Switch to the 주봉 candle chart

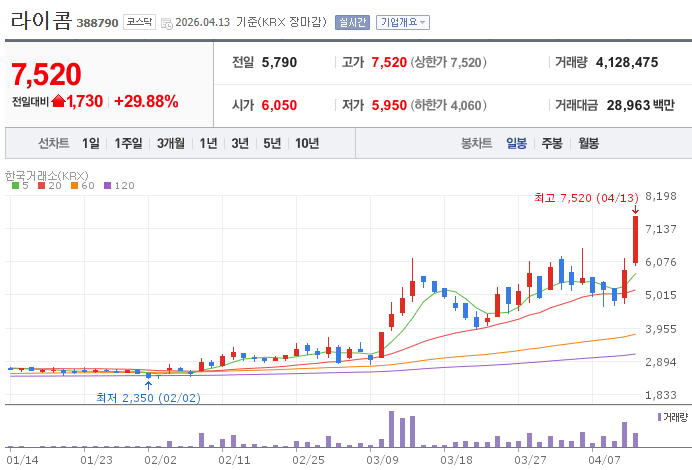point(552,143)
